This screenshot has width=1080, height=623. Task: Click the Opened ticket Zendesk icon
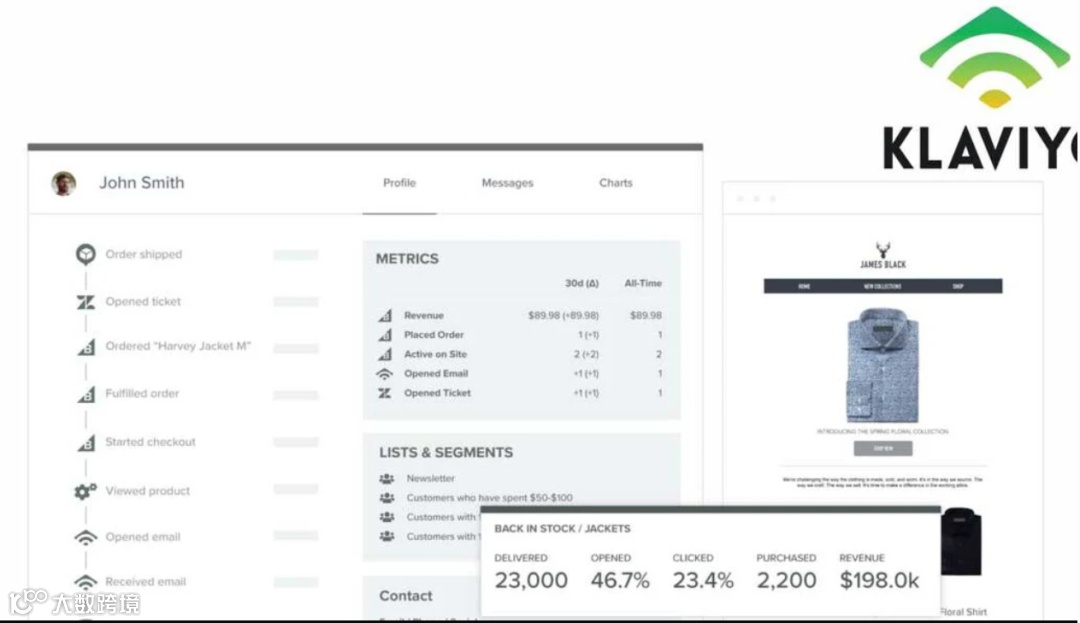(85, 302)
